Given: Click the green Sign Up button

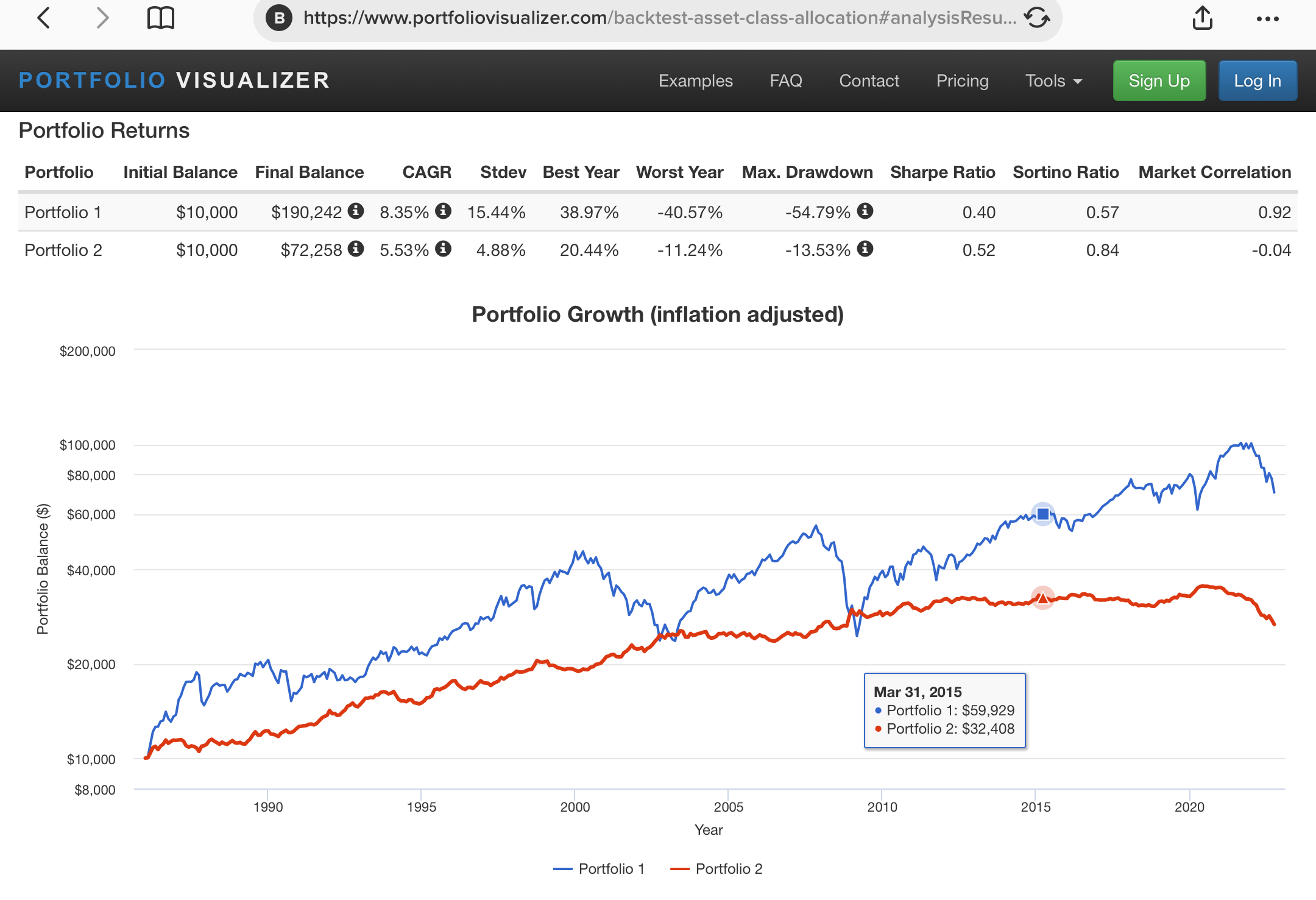Looking at the screenshot, I should click(x=1159, y=81).
